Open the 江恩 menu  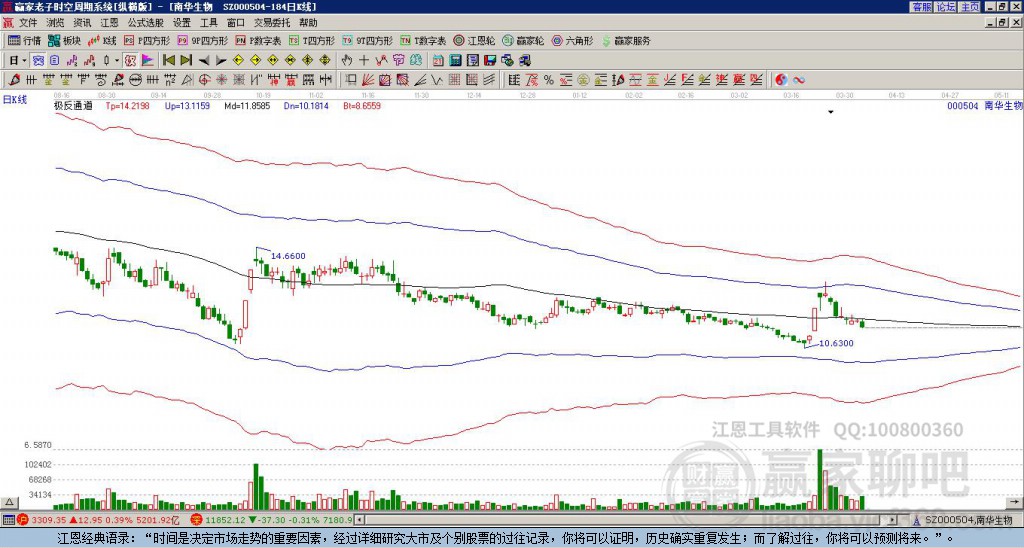109,23
